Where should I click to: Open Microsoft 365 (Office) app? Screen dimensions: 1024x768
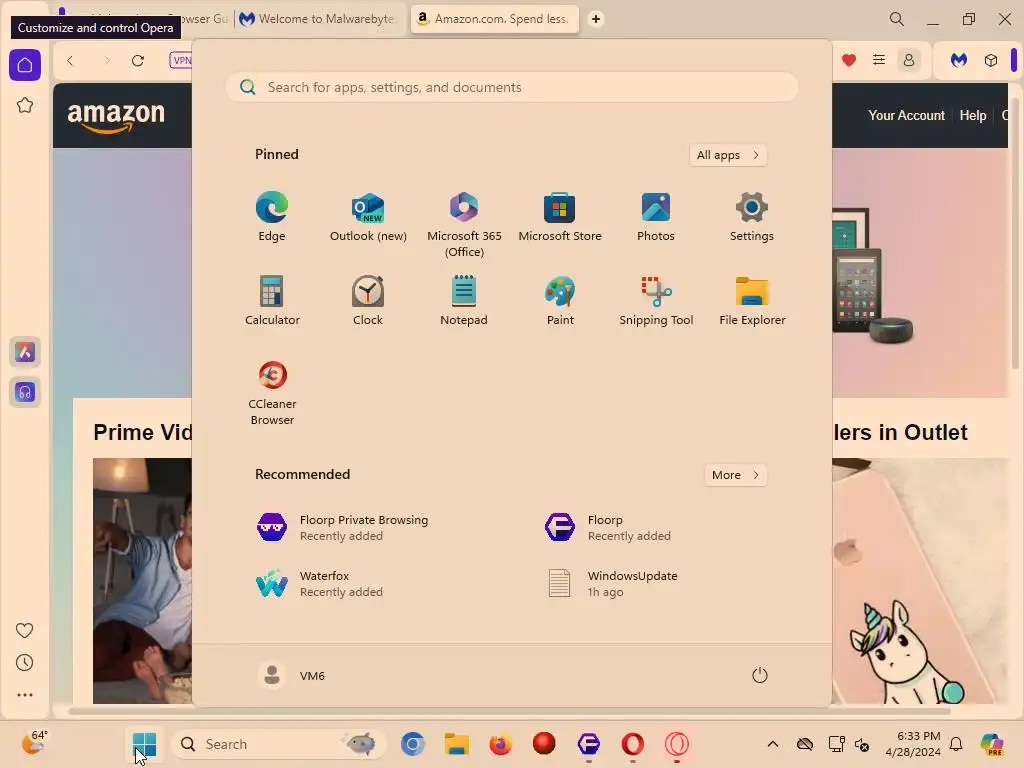point(464,225)
